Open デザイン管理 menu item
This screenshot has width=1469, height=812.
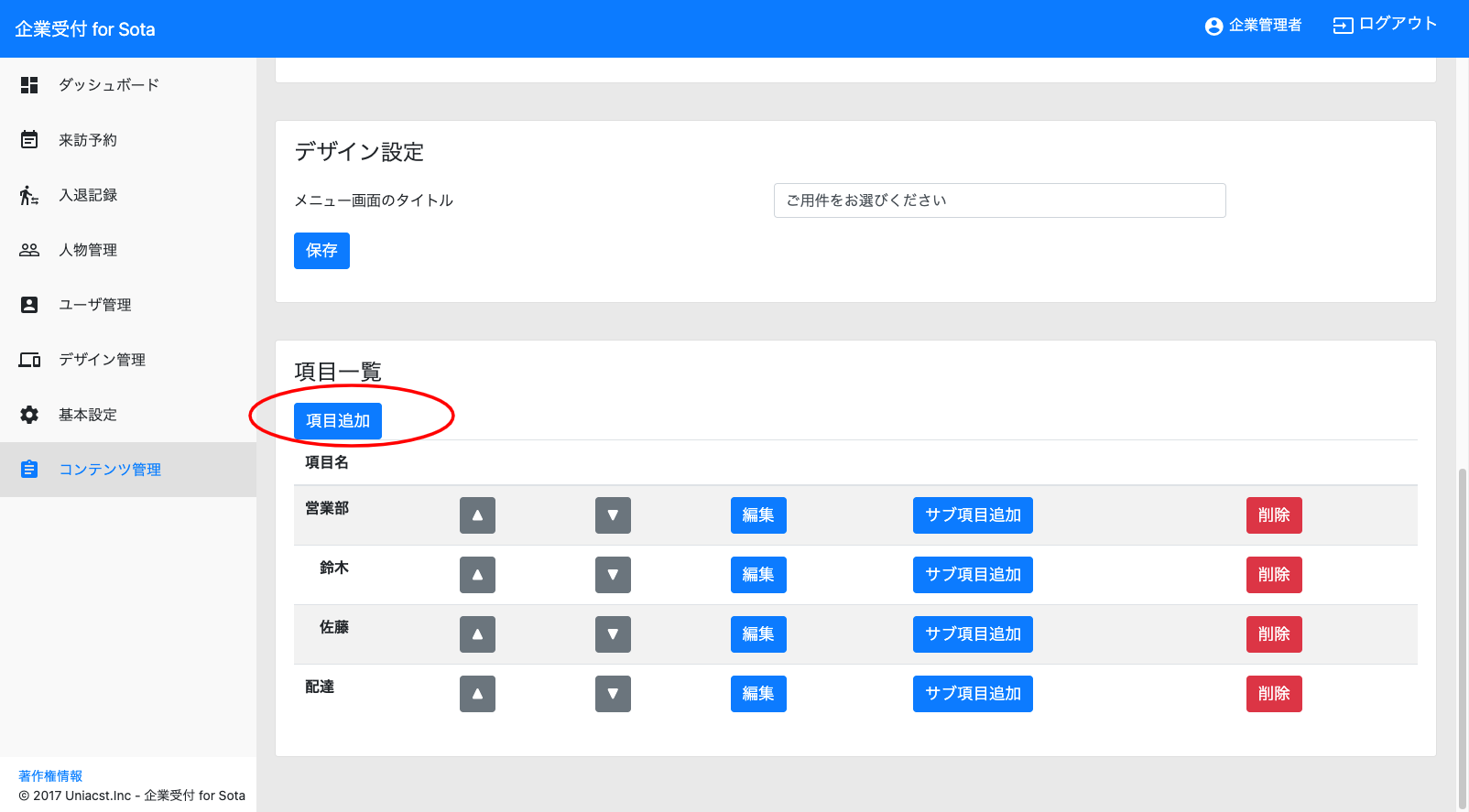click(128, 360)
